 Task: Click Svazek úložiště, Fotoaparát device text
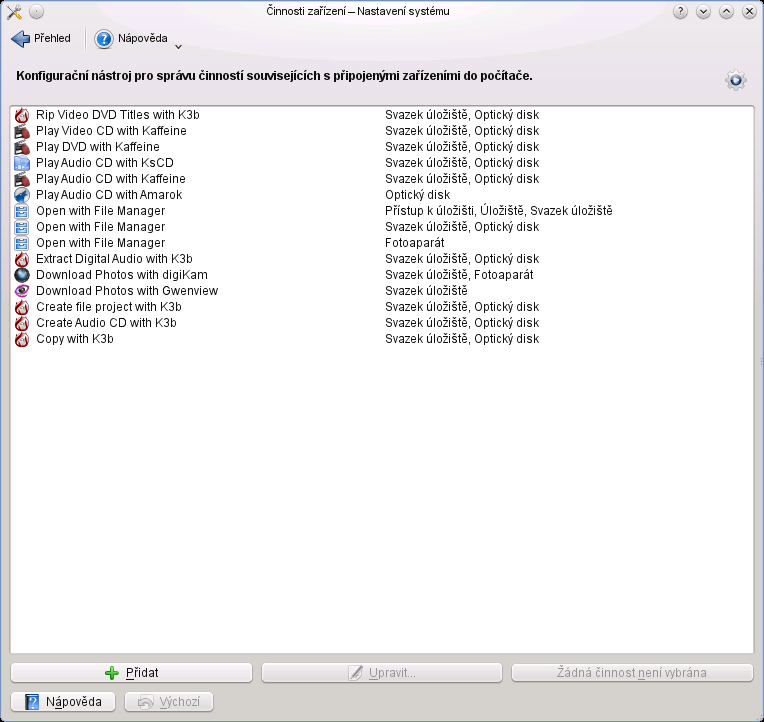click(459, 275)
